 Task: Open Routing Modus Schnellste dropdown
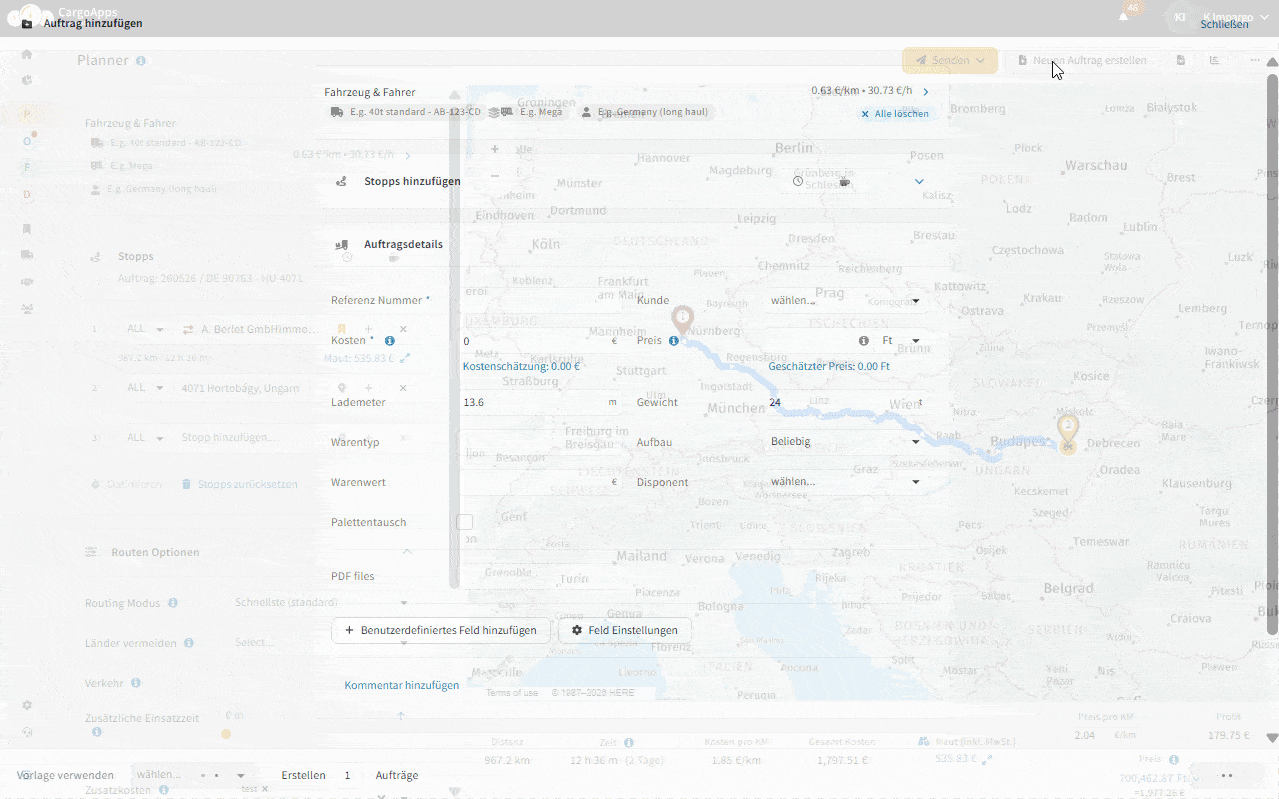(x=321, y=603)
